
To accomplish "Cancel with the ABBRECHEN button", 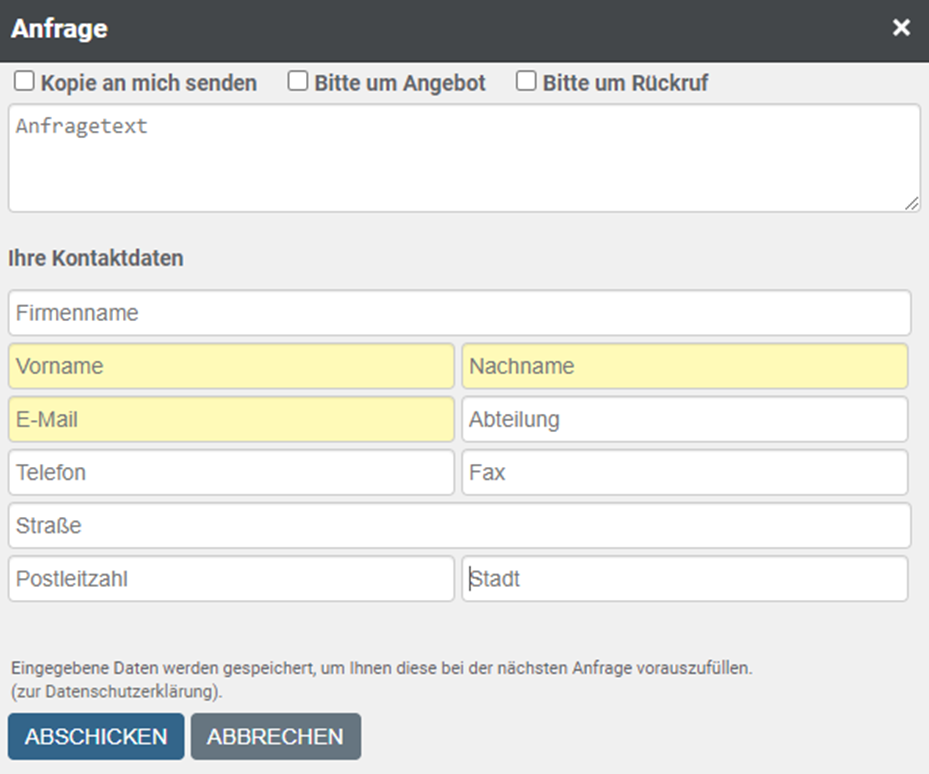I will coord(275,737).
